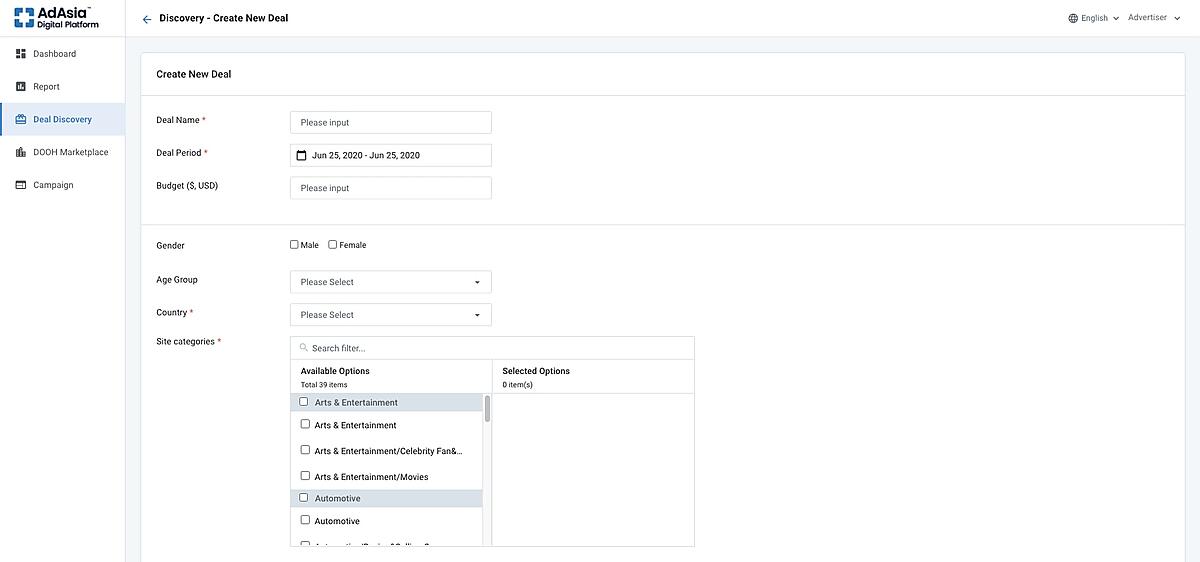This screenshot has height=562, width=1200.
Task: Open the Advertiser account menu
Action: pyautogui.click(x=1151, y=18)
